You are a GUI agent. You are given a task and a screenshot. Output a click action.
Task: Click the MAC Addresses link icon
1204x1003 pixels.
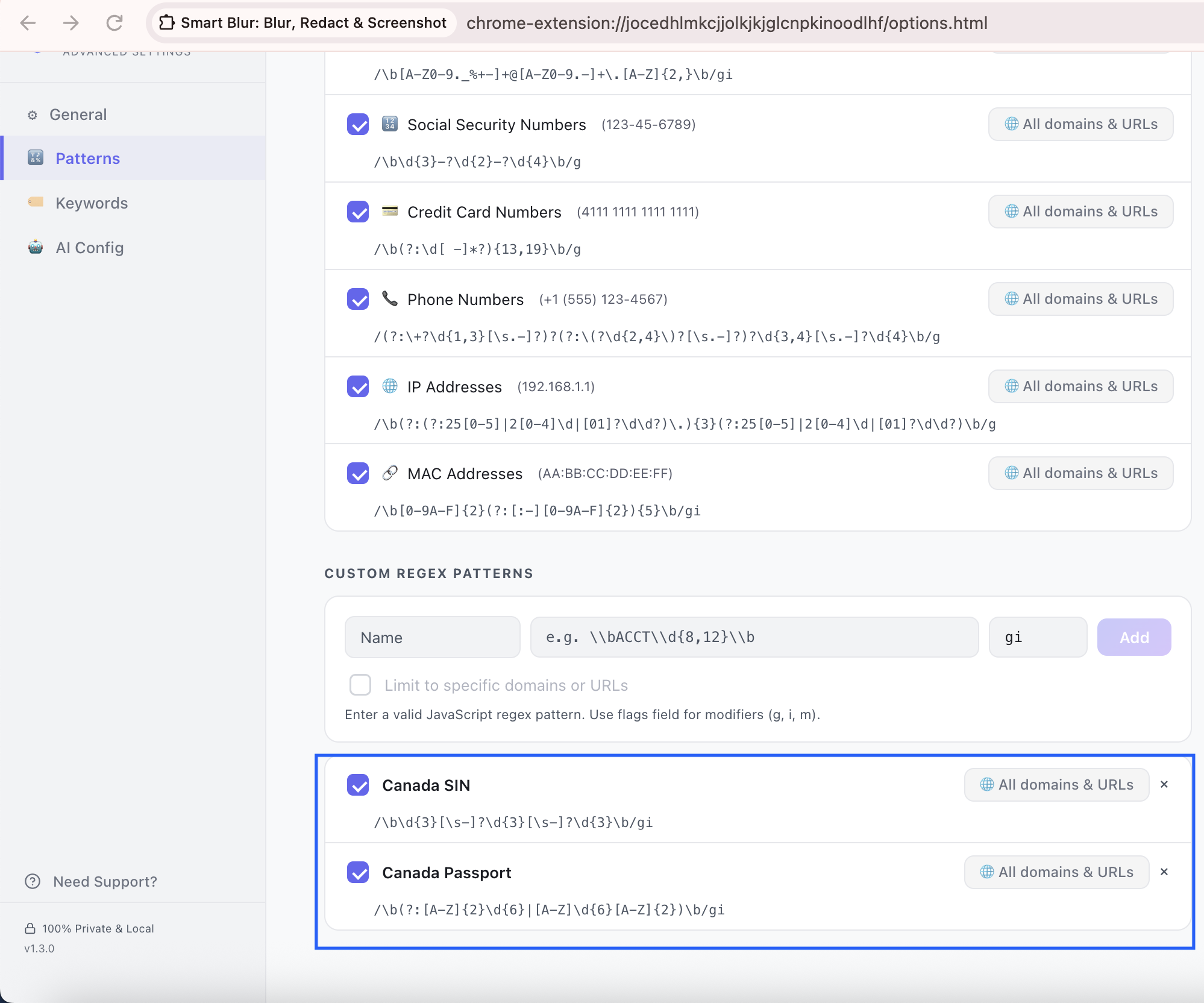pyautogui.click(x=390, y=473)
